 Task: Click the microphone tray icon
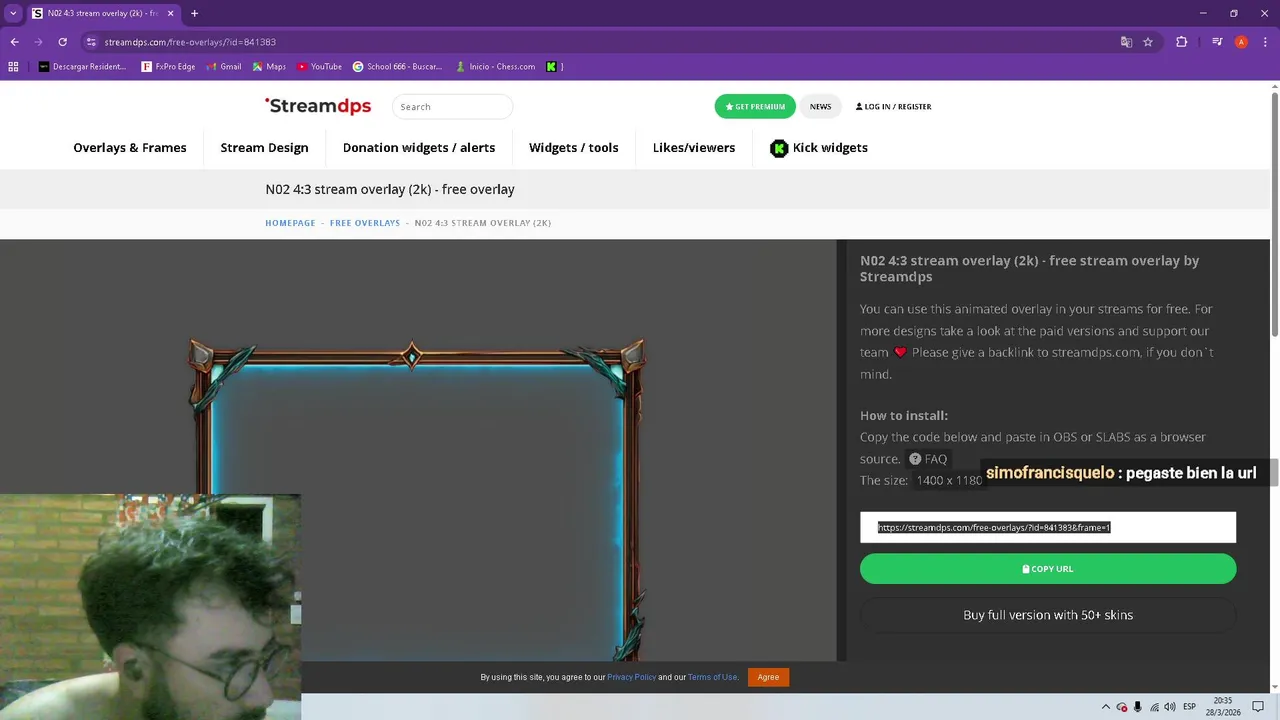click(1138, 707)
